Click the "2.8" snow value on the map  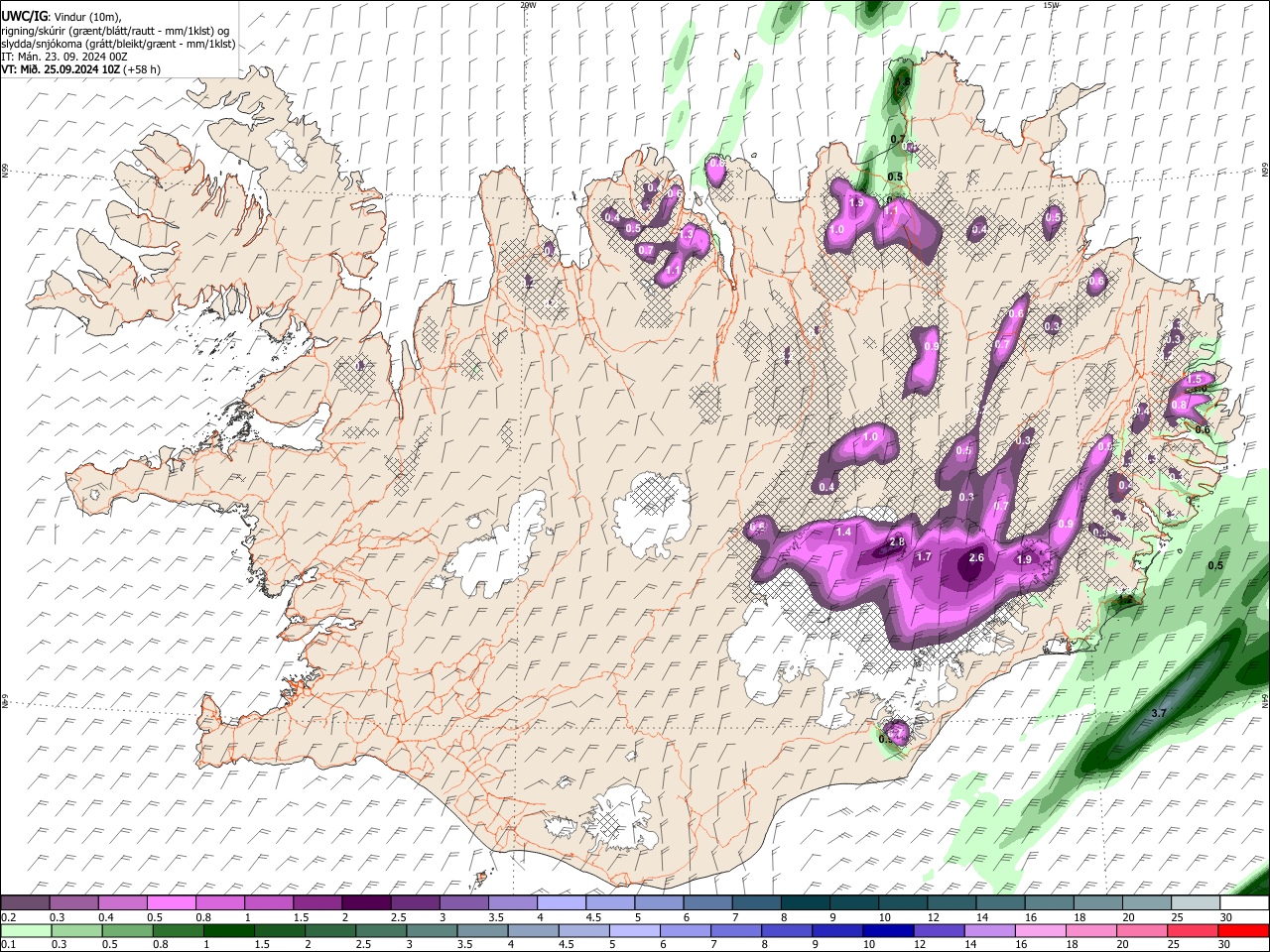[897, 542]
